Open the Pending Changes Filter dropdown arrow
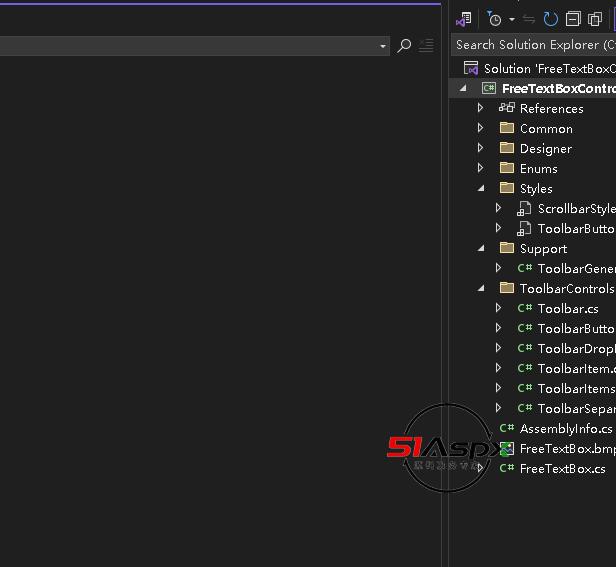The height and width of the screenshot is (567, 616). tap(511, 19)
